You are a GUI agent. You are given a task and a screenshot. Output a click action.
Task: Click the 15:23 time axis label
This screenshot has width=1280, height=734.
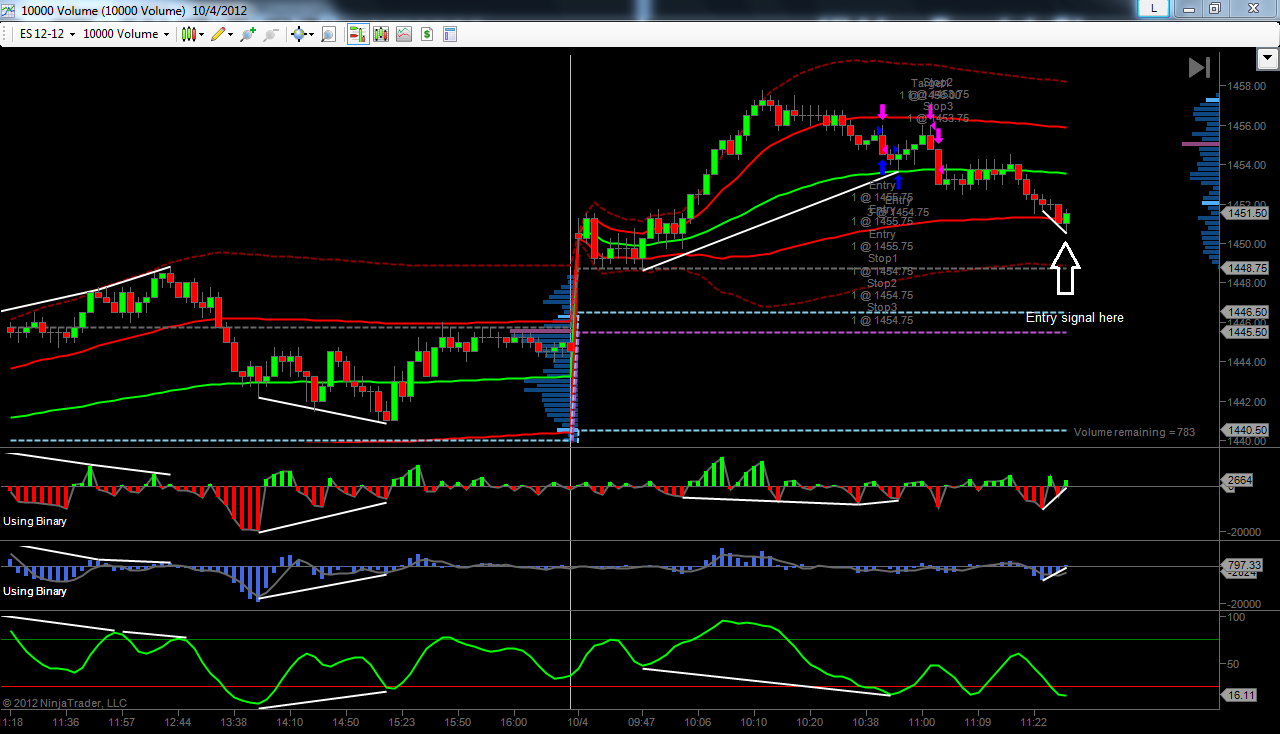coord(402,722)
